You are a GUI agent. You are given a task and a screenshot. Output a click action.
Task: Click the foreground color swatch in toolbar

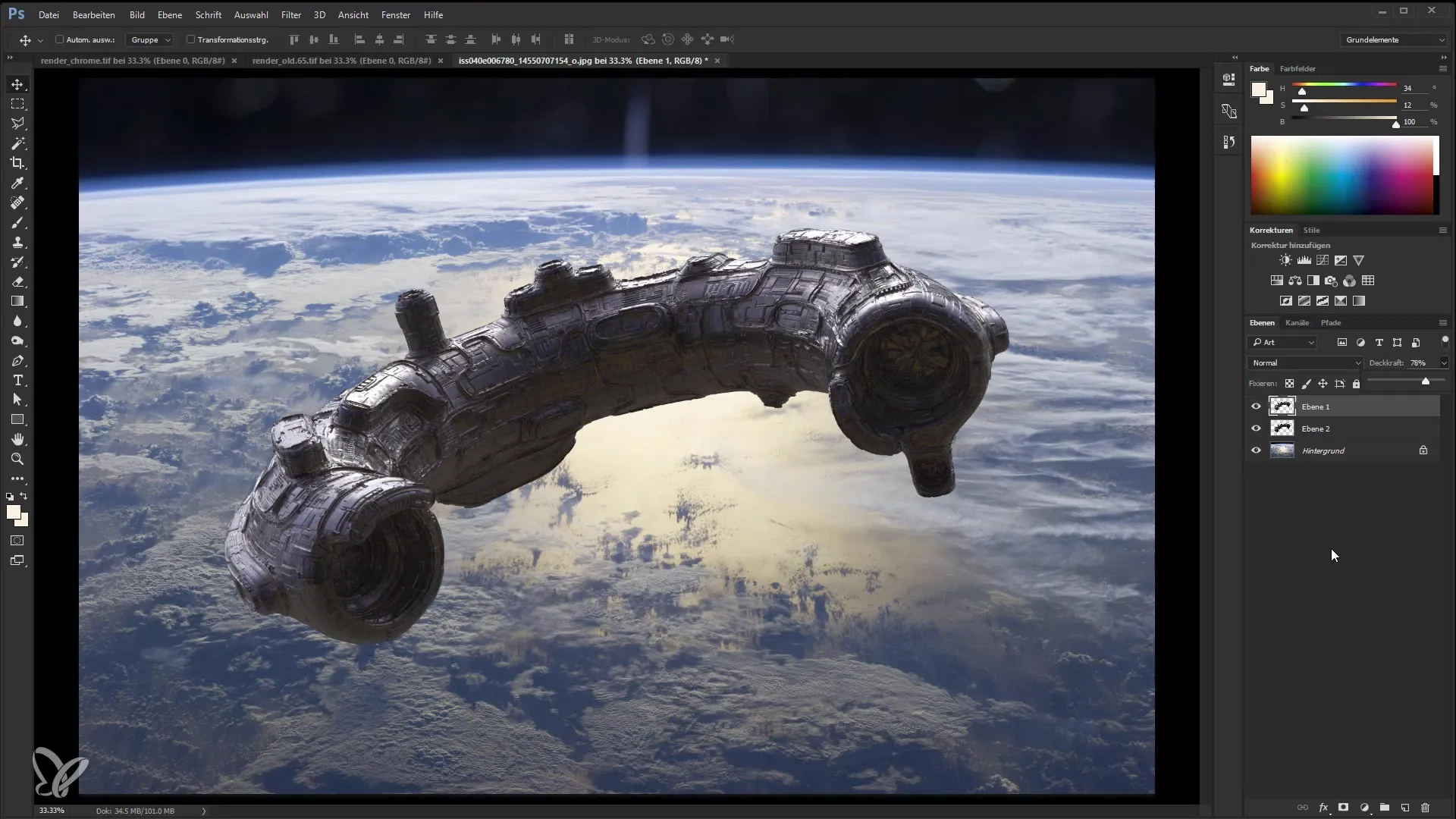tap(13, 513)
